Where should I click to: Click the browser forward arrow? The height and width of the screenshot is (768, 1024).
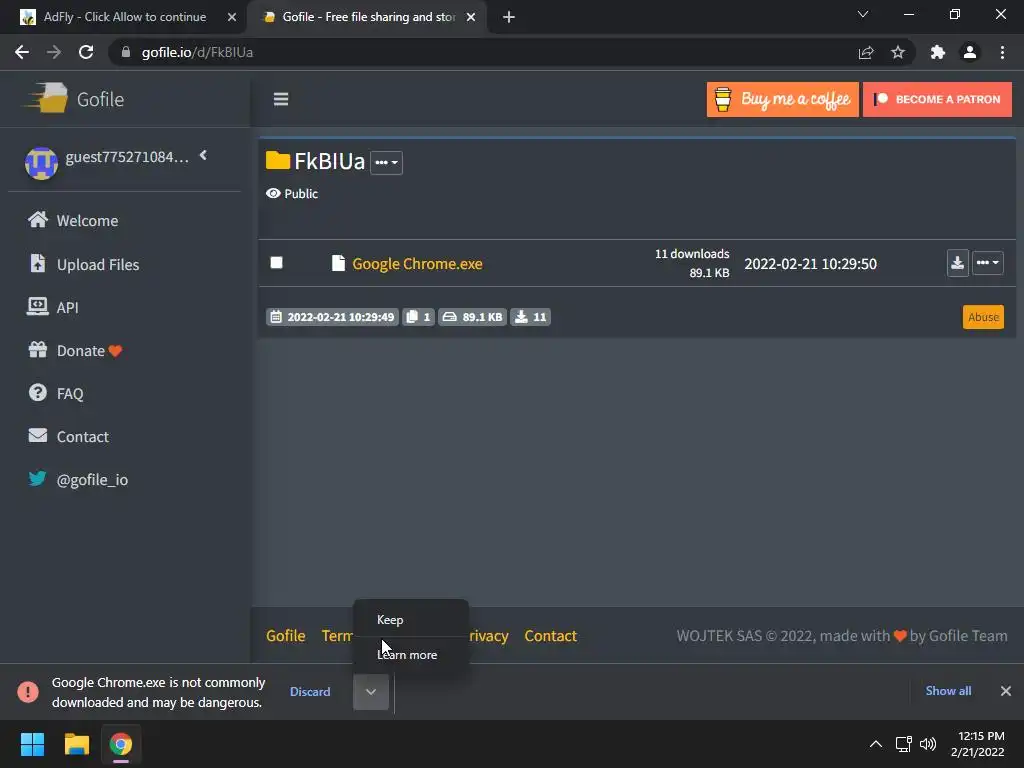(54, 52)
